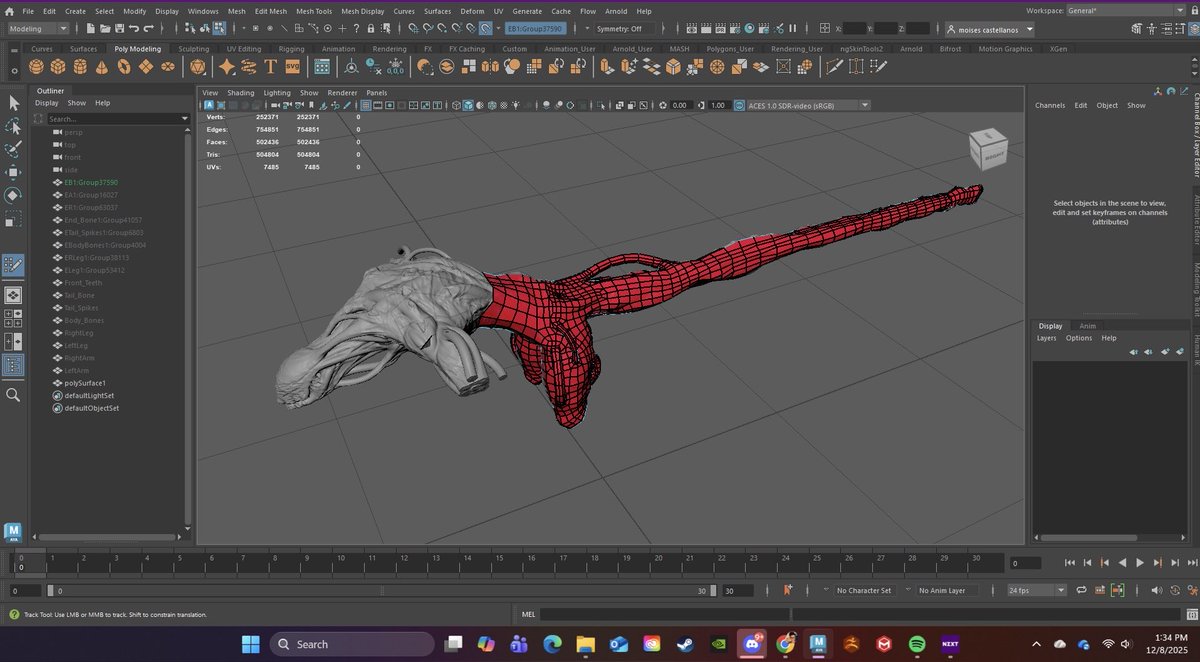Screen dimensions: 1200x662
Task: Toggle the loop playback button
Action: (x=1082, y=591)
